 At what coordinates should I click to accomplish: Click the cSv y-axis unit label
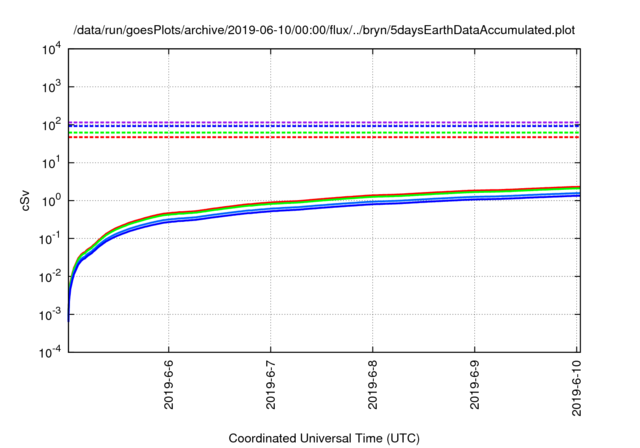pyautogui.click(x=25, y=200)
